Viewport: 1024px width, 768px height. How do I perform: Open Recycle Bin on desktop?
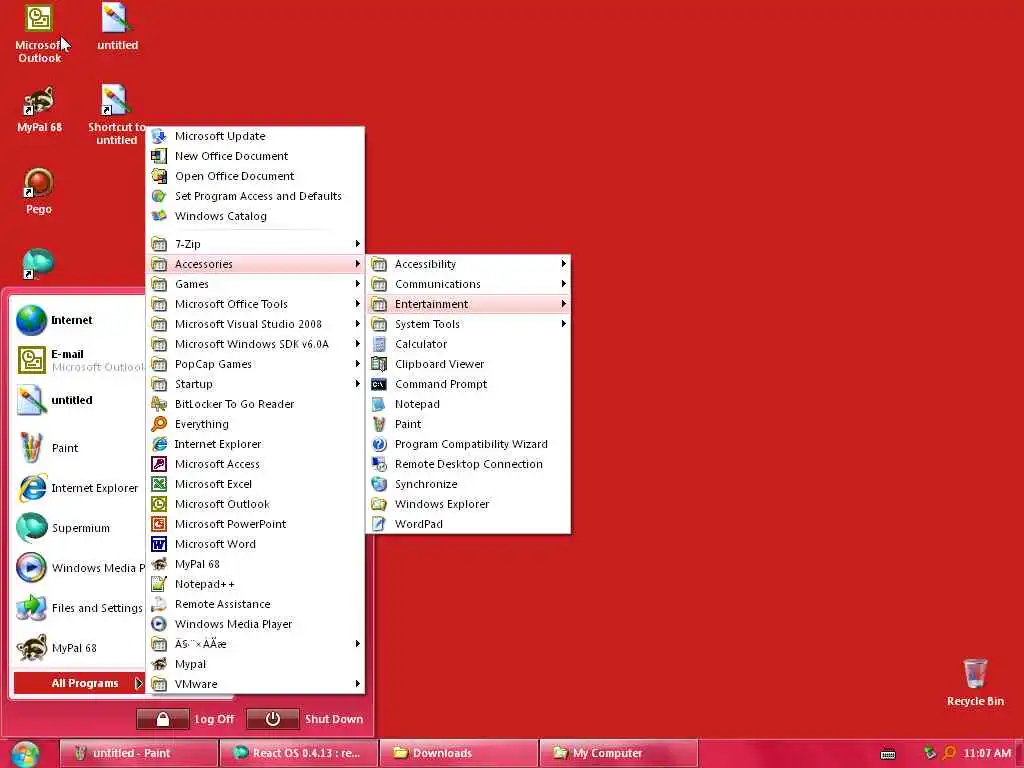tap(974, 682)
